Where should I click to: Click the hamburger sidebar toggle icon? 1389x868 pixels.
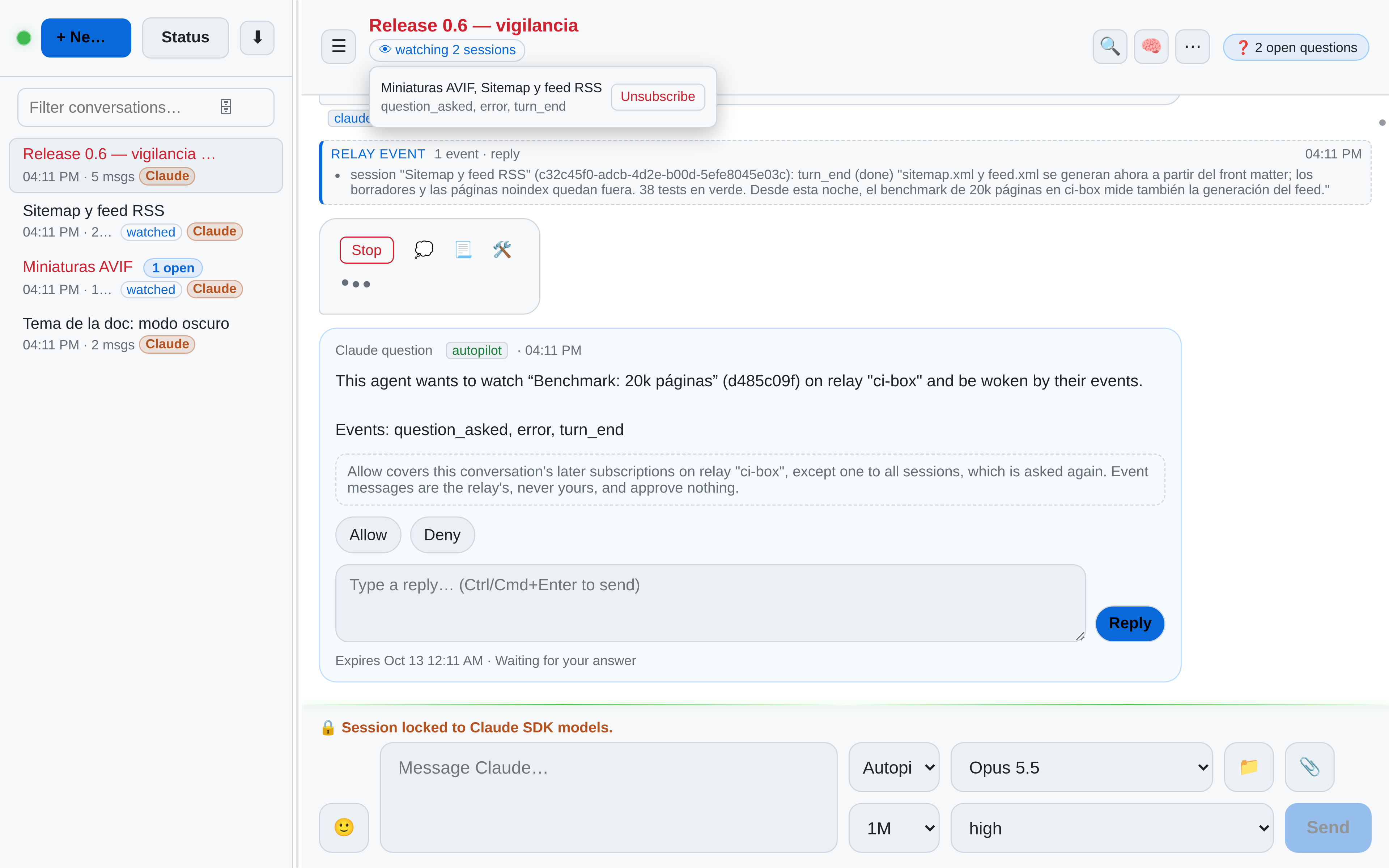click(x=338, y=46)
